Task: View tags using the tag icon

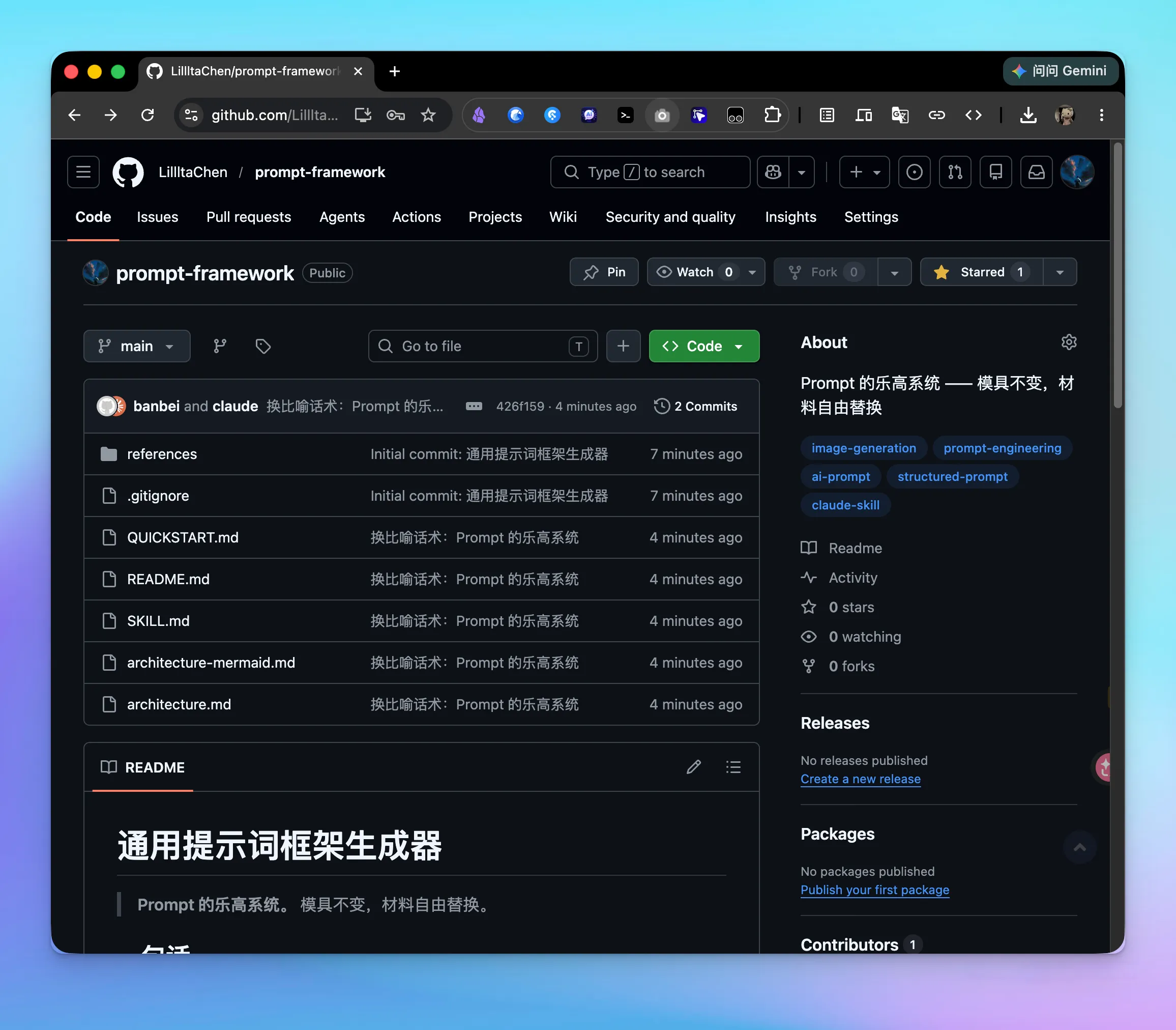Action: pos(263,346)
